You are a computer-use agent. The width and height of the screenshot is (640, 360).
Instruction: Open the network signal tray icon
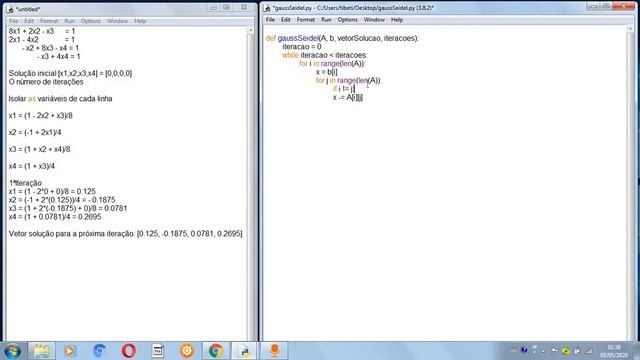click(589, 351)
